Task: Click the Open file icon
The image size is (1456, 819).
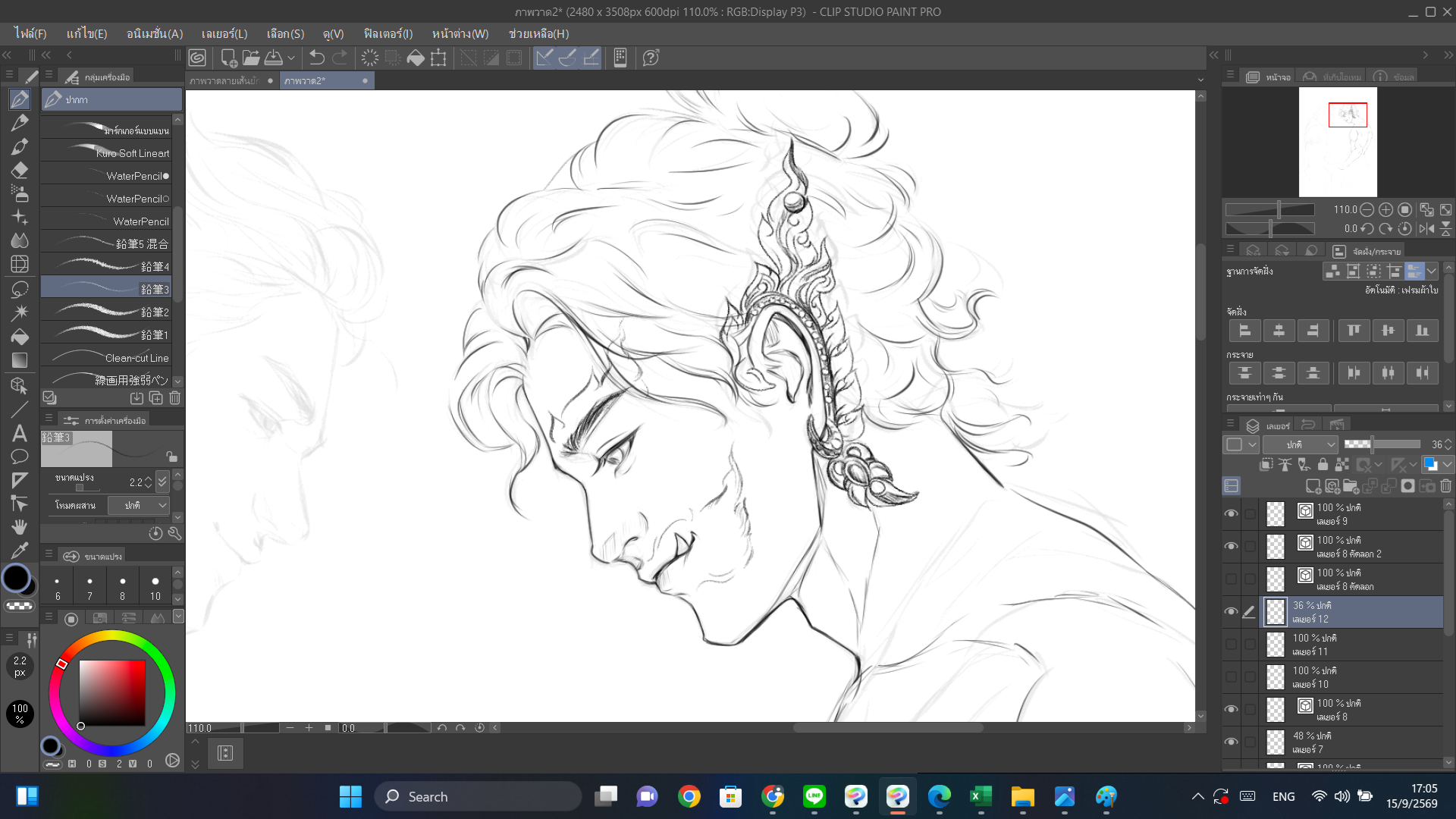Action: [251, 58]
